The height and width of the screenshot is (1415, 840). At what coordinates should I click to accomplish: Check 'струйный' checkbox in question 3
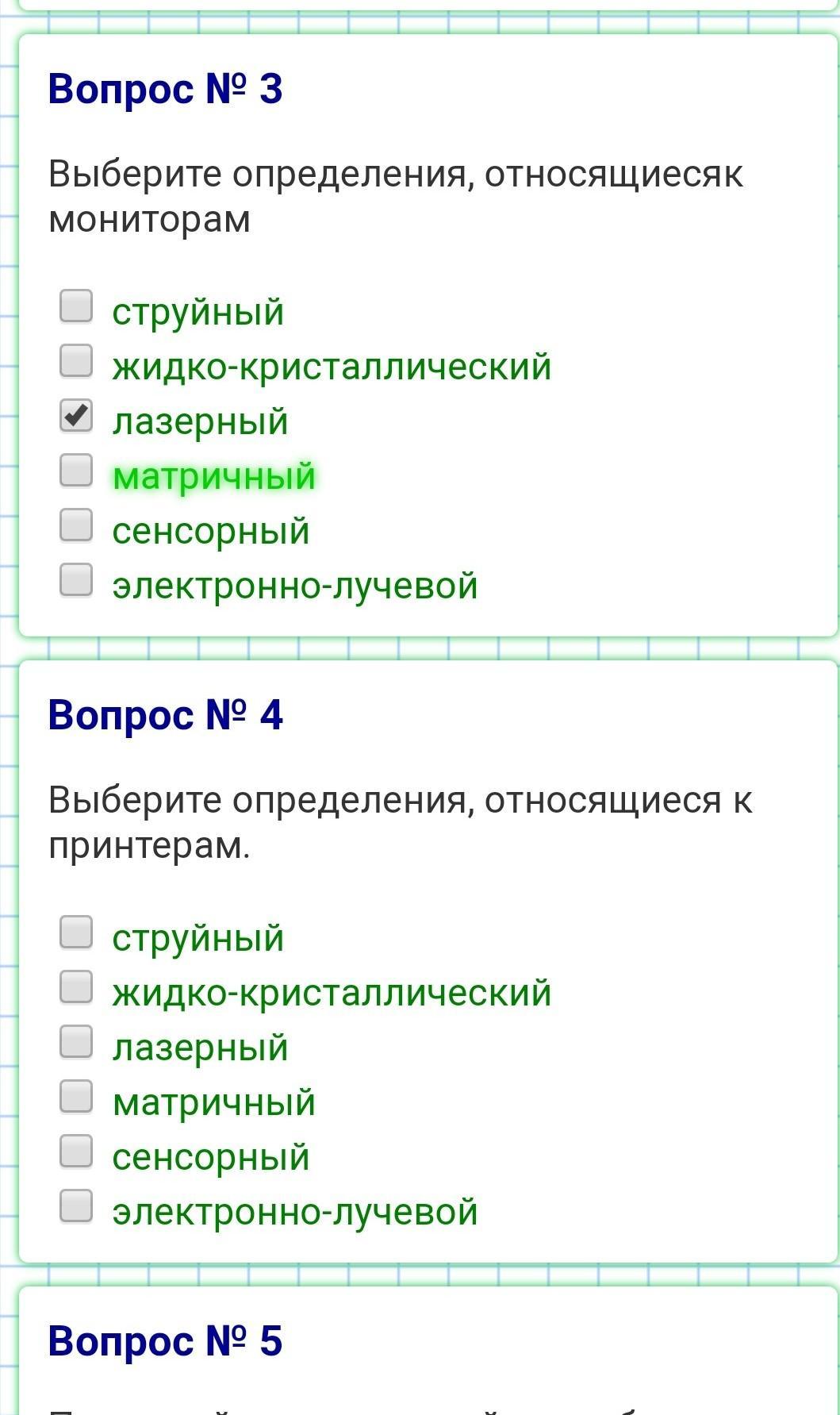click(x=76, y=306)
